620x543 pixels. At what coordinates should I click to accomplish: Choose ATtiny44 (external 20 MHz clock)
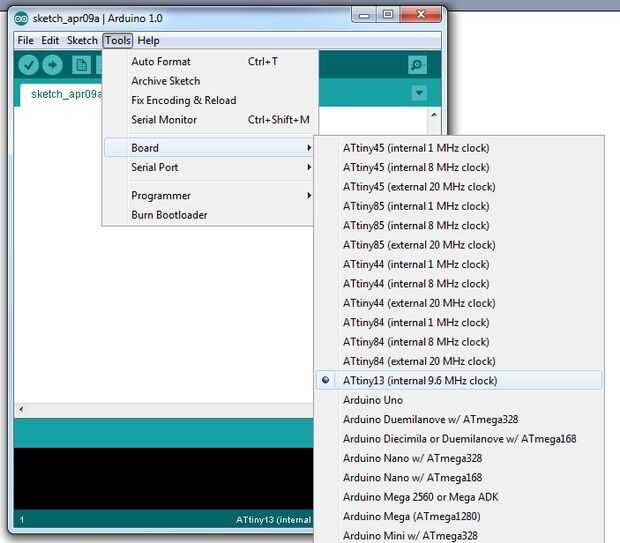[459, 303]
